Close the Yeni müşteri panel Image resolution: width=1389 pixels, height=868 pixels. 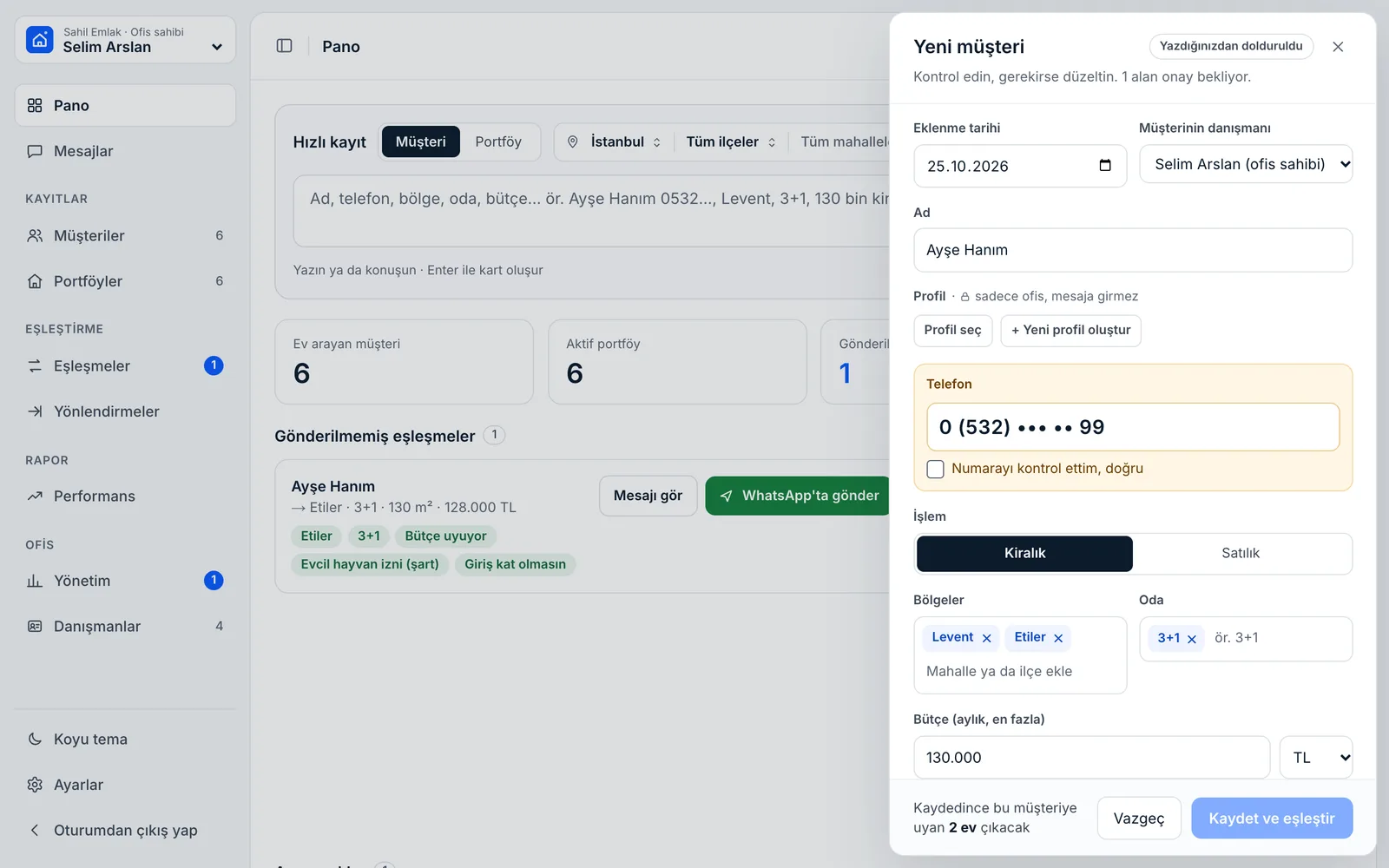coord(1338,47)
